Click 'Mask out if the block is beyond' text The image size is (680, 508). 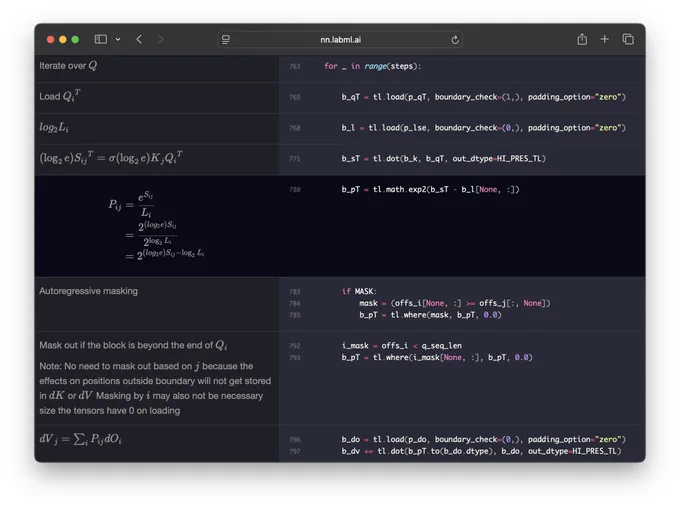(133, 345)
